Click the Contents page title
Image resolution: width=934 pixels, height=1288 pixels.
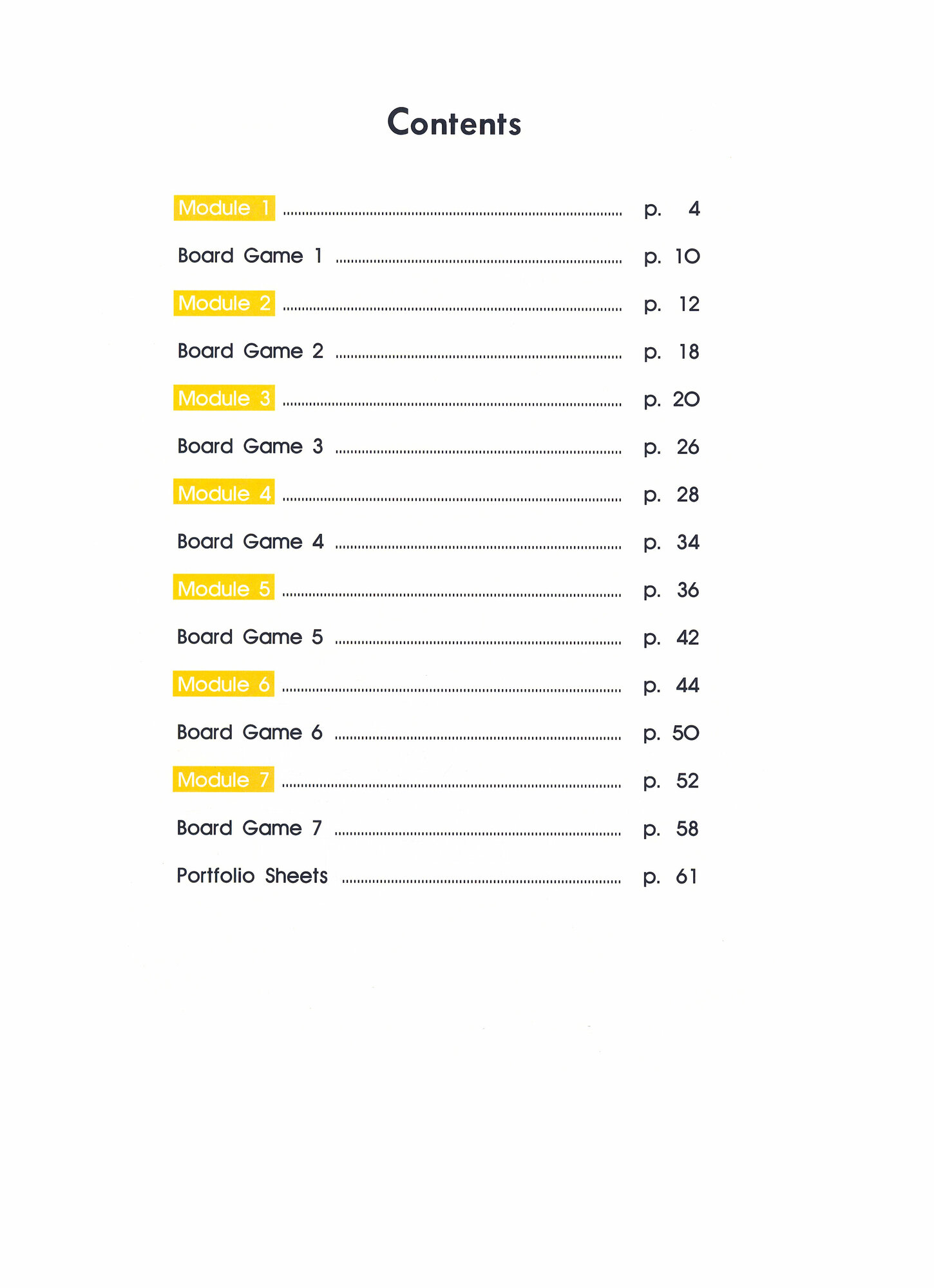click(454, 122)
